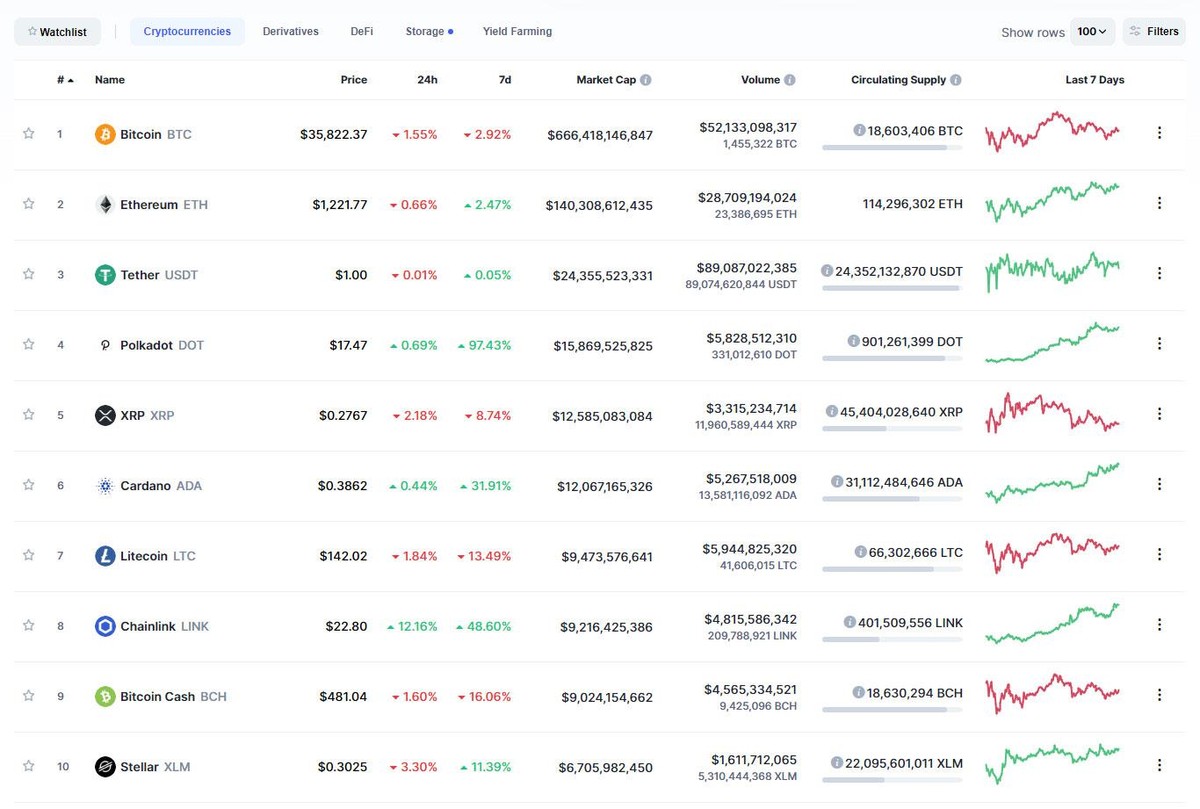The image size is (1200, 809).
Task: Open the Watchlist
Action: tap(57, 31)
